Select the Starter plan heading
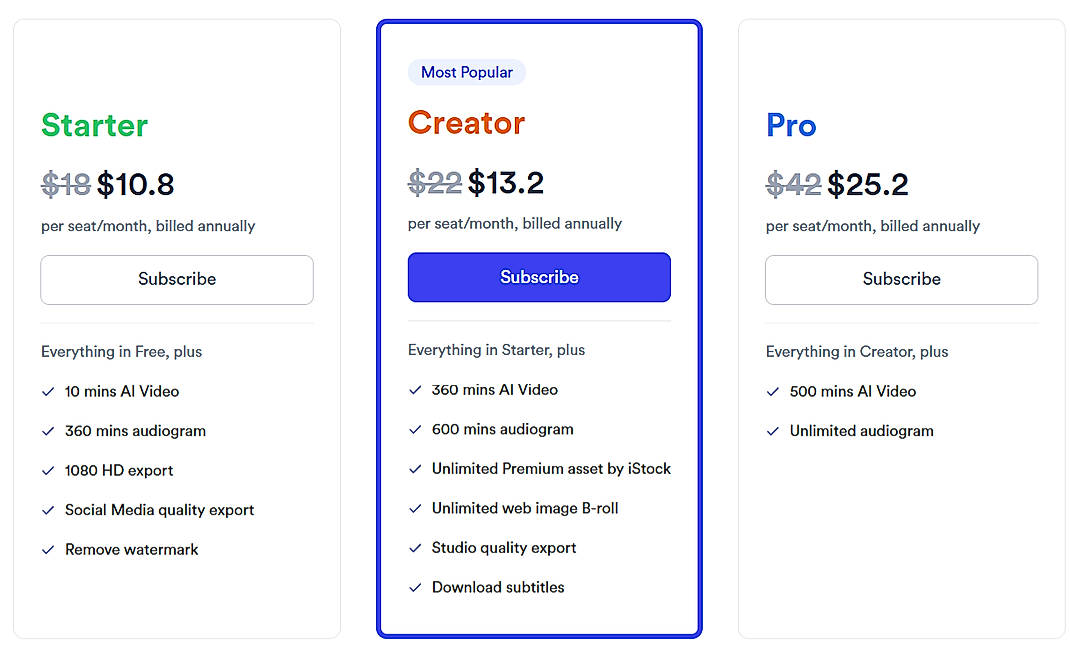Screen dimensions: 1070x647 (x=93, y=126)
